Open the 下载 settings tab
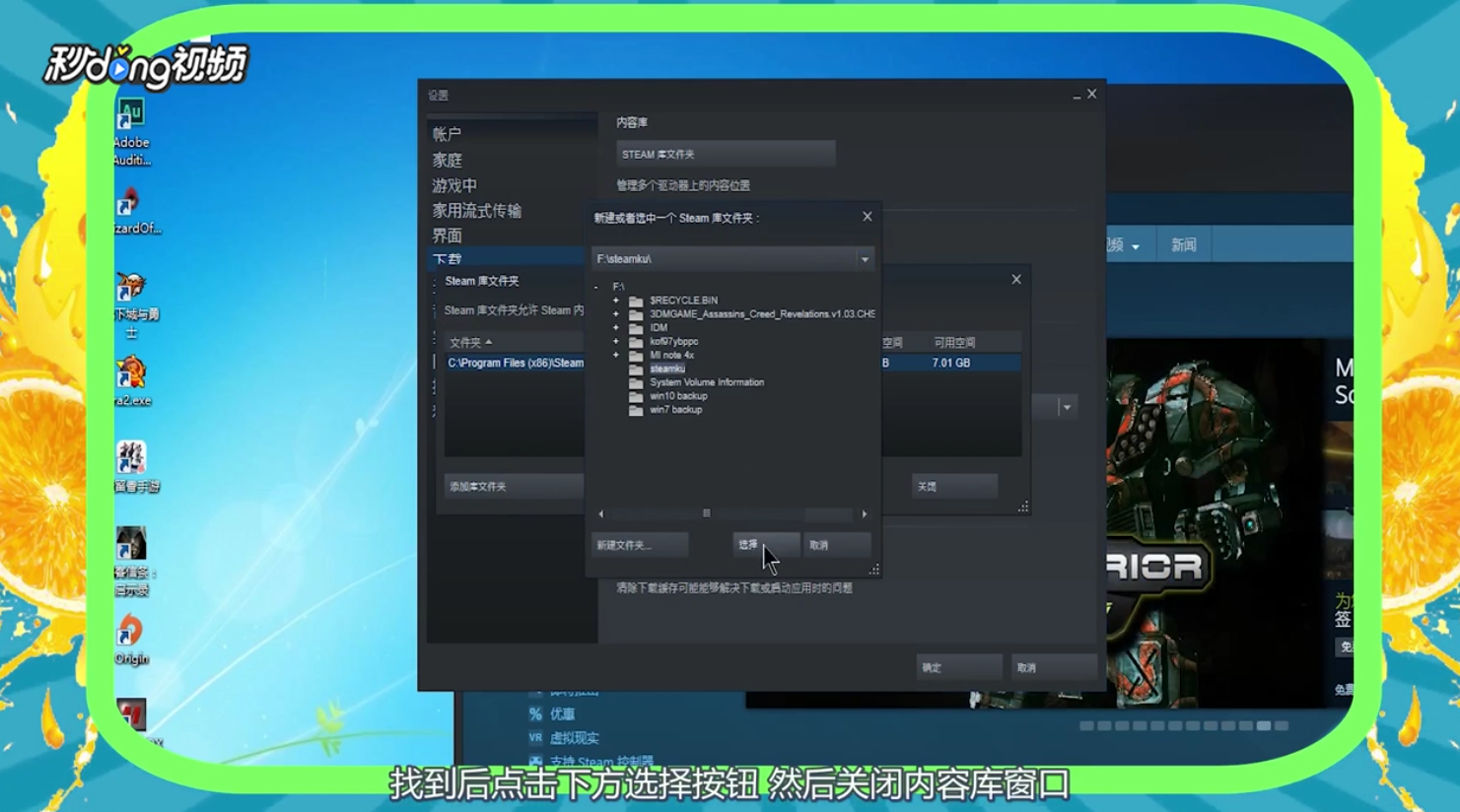 click(447, 259)
